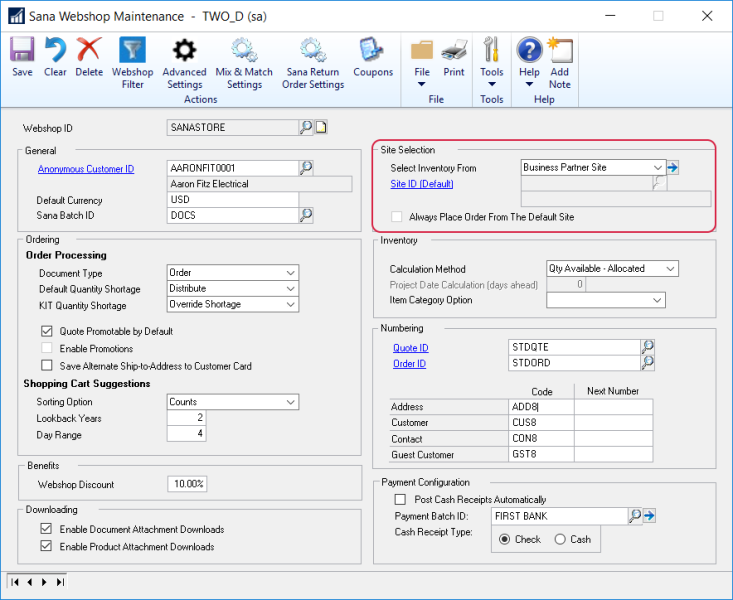The height and width of the screenshot is (600, 733).
Task: Toggle Always Place Order From Default Site
Action: click(x=396, y=217)
